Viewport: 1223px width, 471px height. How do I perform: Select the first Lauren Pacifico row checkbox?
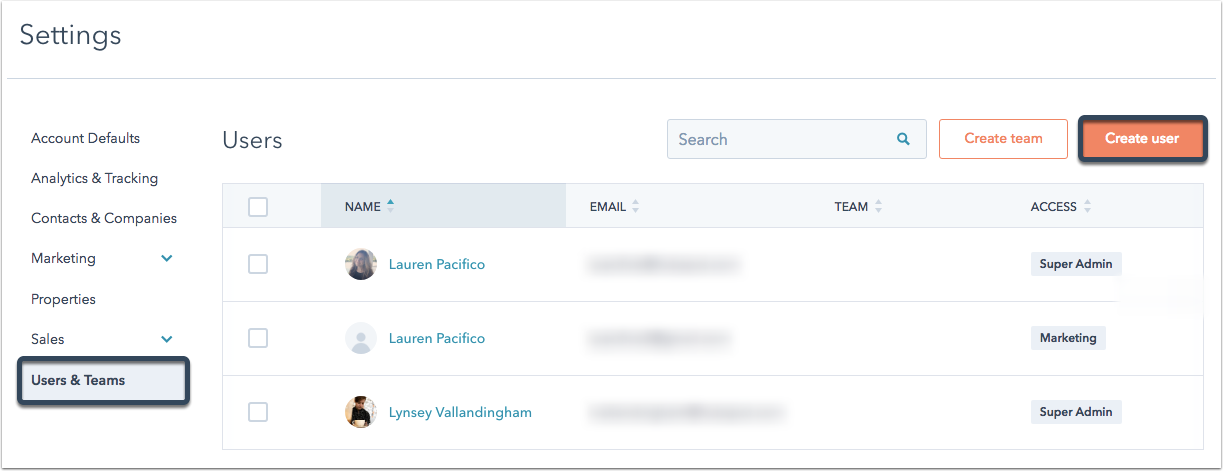(x=258, y=264)
